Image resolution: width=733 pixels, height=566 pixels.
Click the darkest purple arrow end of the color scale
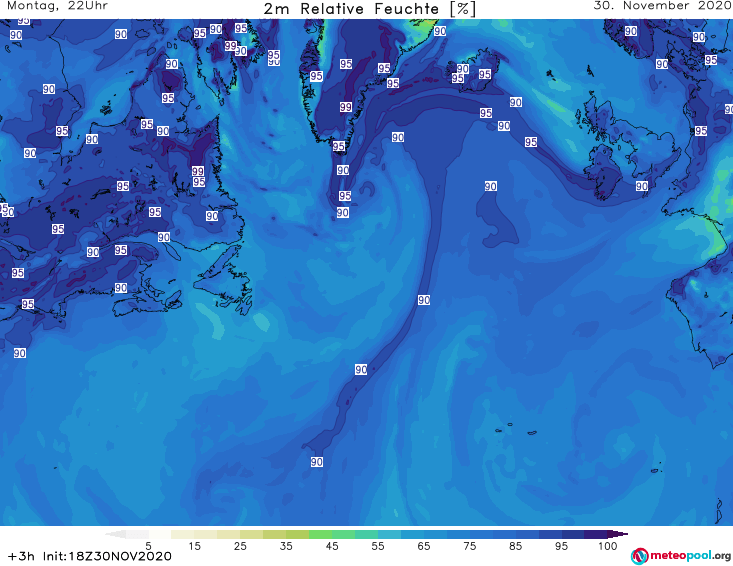pyautogui.click(x=618, y=534)
